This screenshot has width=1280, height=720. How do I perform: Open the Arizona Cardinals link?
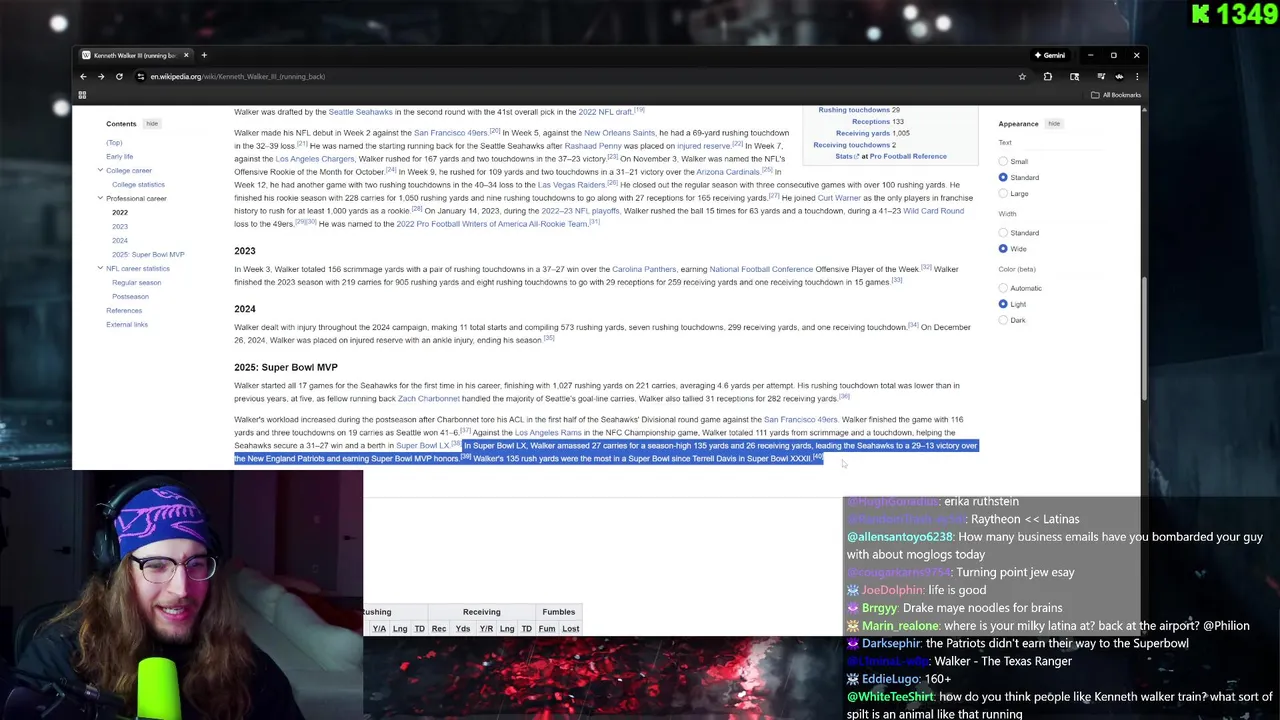click(x=728, y=172)
